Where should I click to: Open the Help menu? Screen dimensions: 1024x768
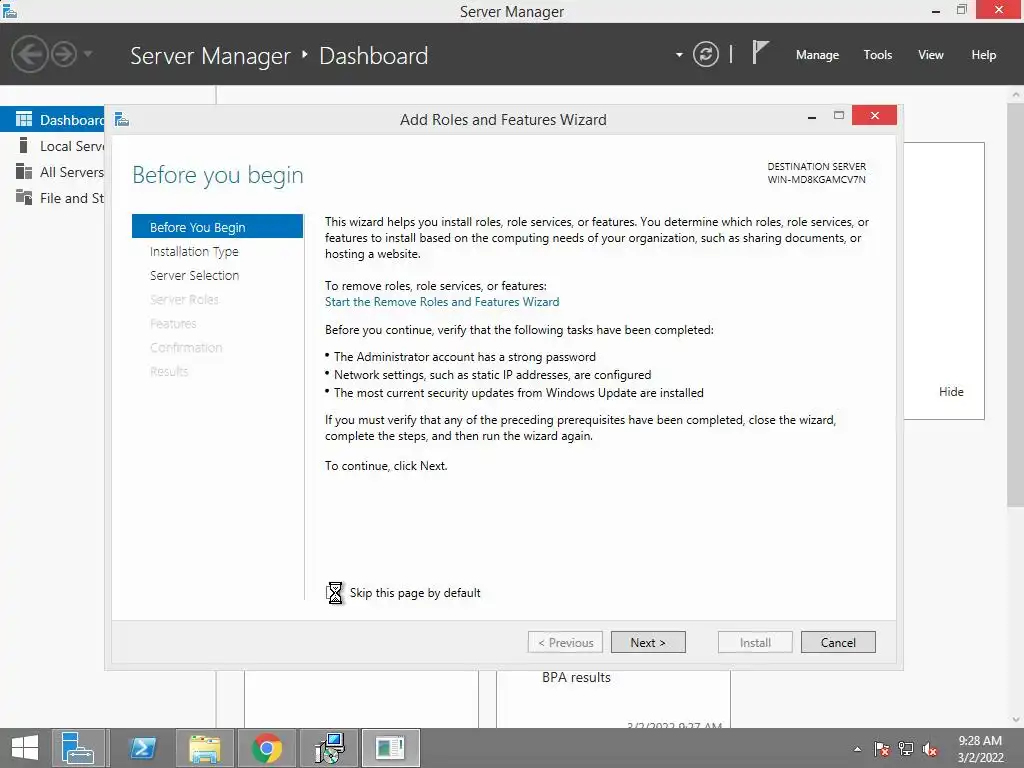(x=983, y=55)
